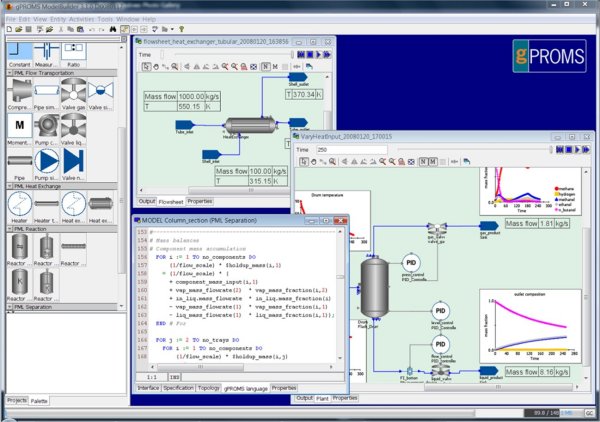This screenshot has height=422, width=600.
Task: Click the lock icon in heat exchanger flowsheet toolbar
Action: (x=244, y=67)
